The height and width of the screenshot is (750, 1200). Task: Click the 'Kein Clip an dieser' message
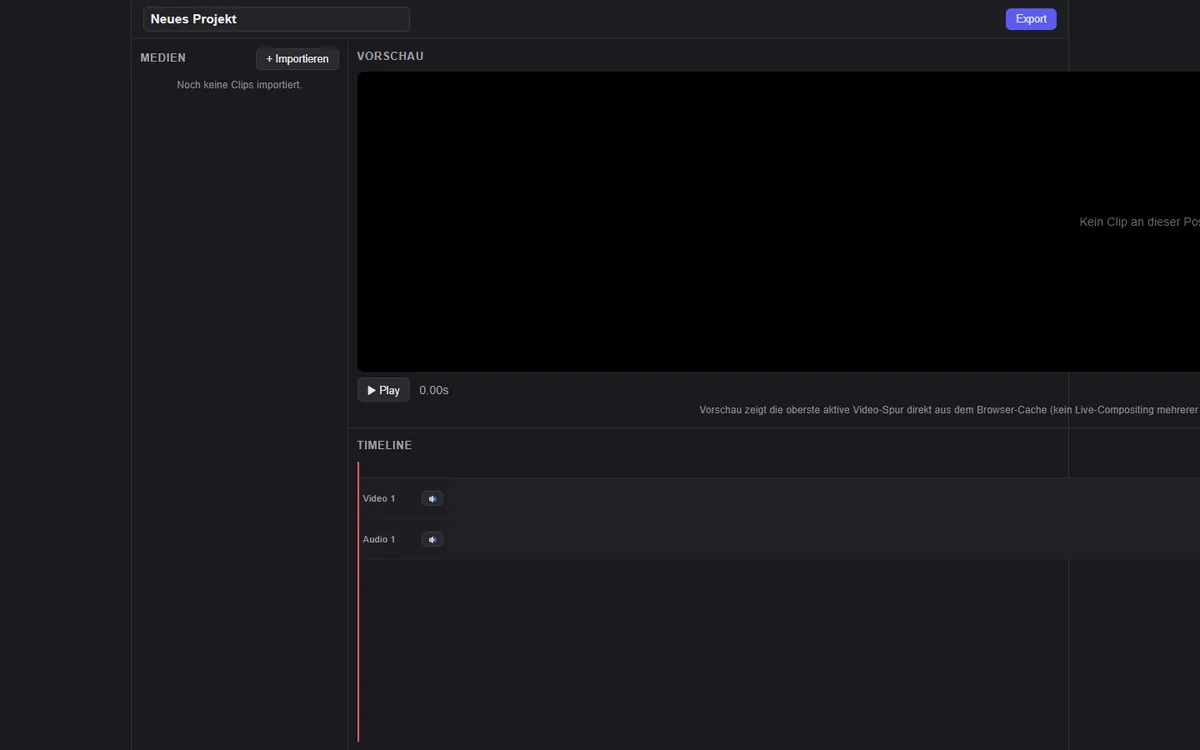click(1140, 222)
